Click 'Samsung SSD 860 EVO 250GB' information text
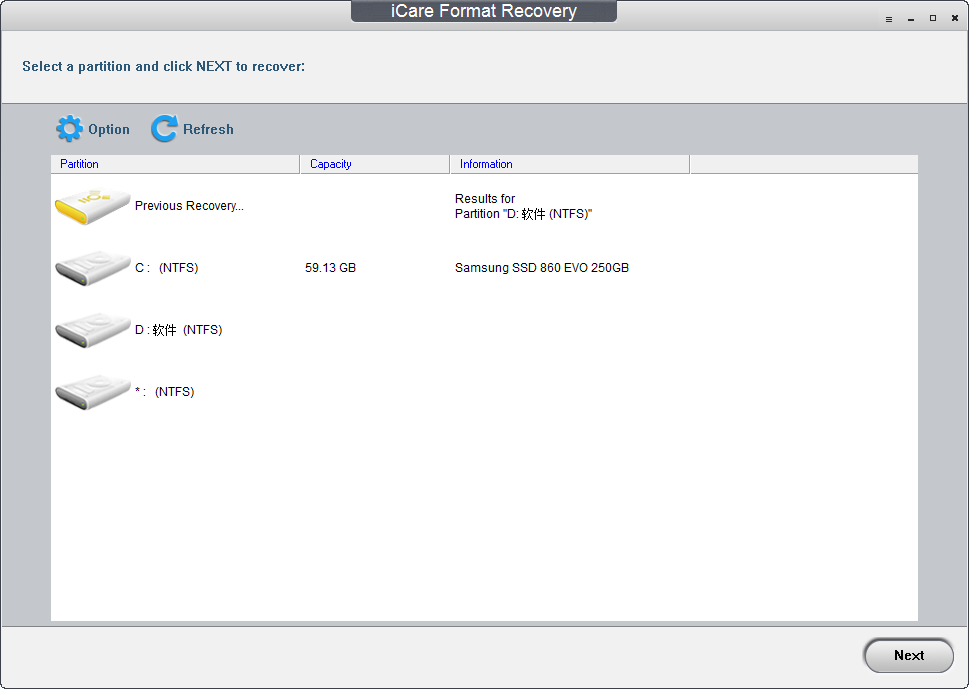 542,268
